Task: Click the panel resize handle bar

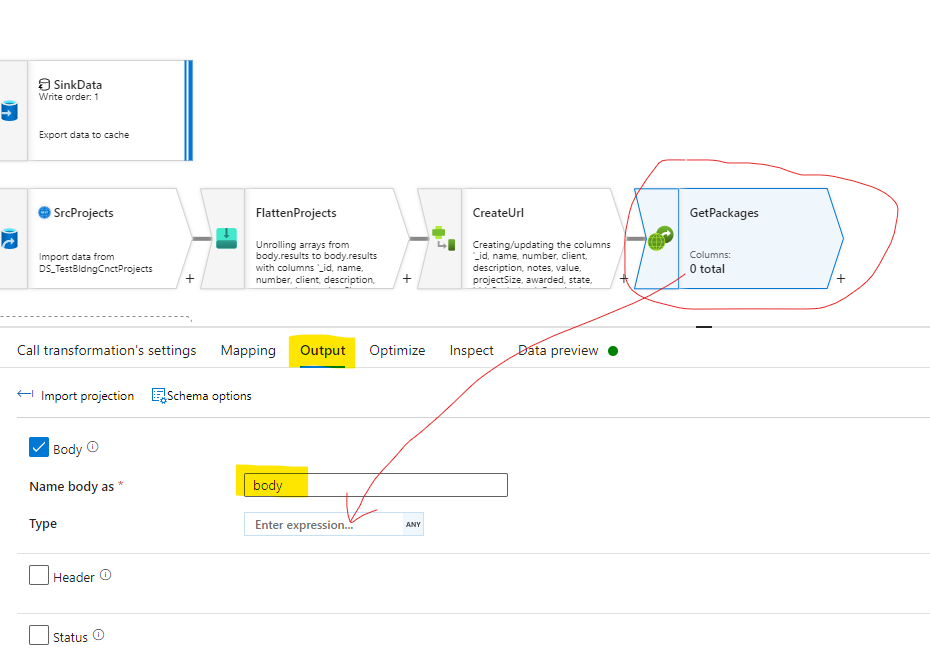Action: pos(704,327)
